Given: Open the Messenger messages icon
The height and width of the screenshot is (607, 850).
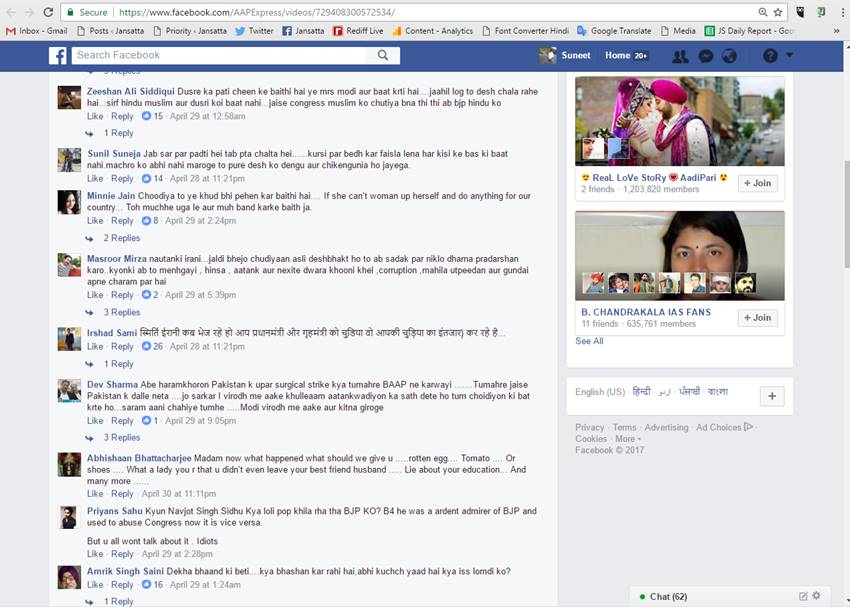Looking at the screenshot, I should click(705, 56).
